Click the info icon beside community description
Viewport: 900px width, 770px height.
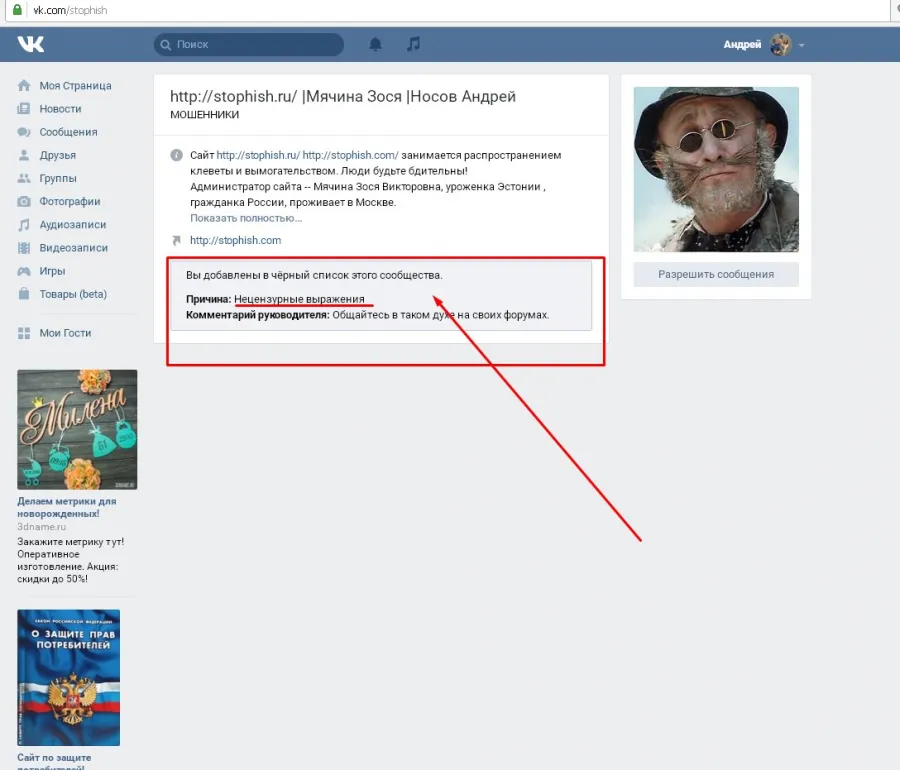[x=176, y=155]
